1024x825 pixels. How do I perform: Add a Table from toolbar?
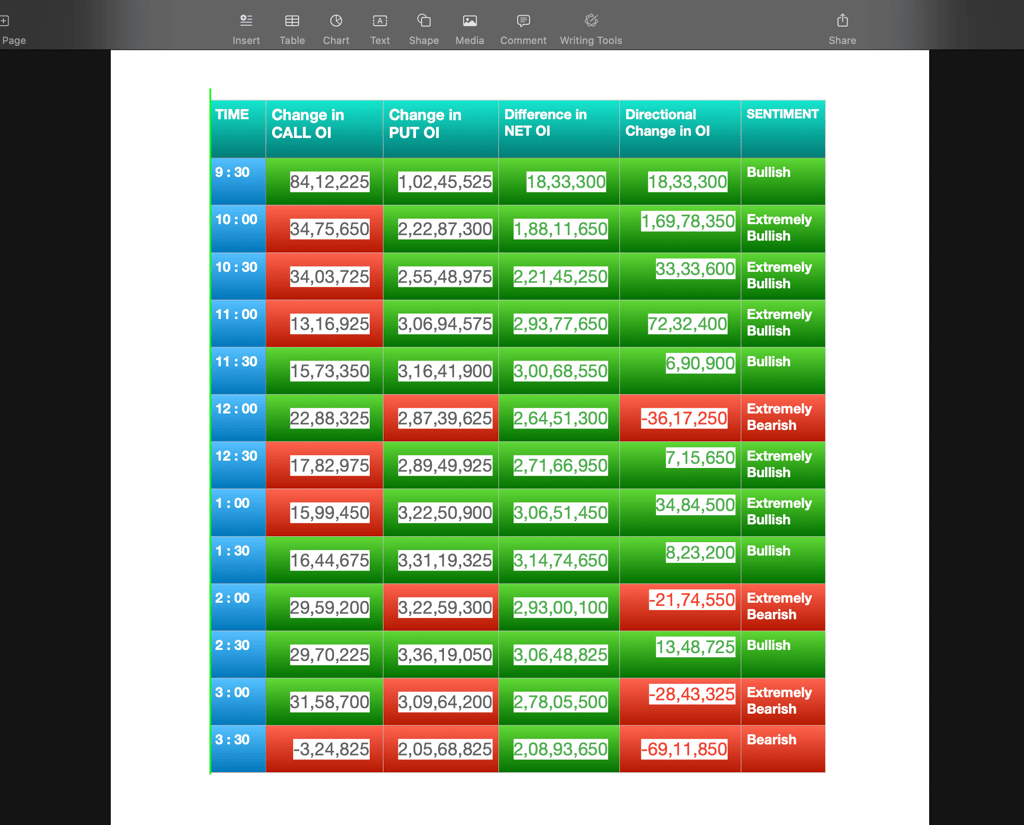click(x=292, y=29)
